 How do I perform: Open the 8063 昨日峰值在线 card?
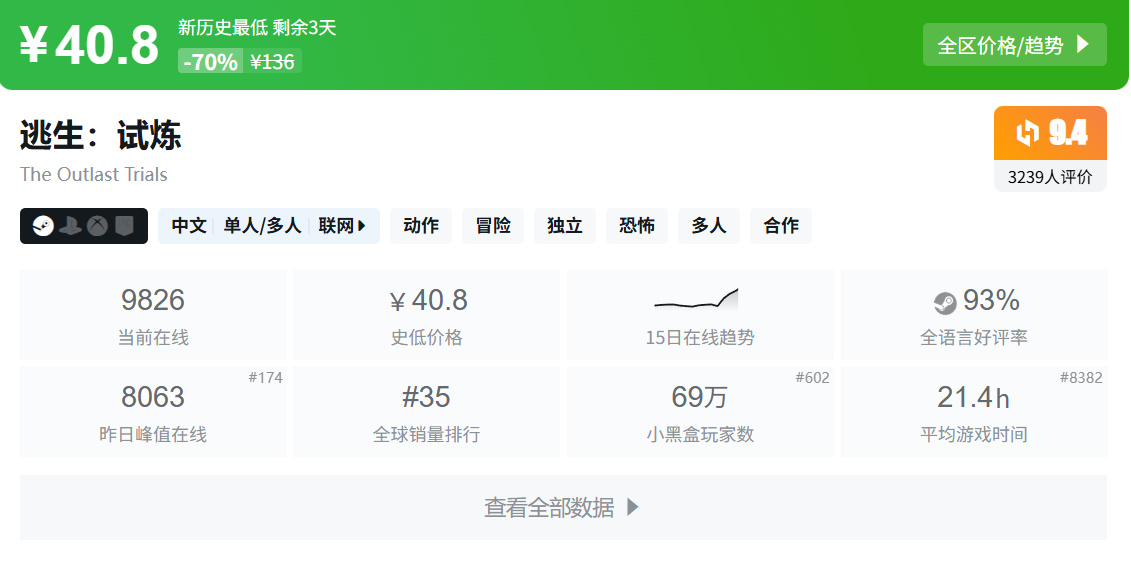coord(153,412)
